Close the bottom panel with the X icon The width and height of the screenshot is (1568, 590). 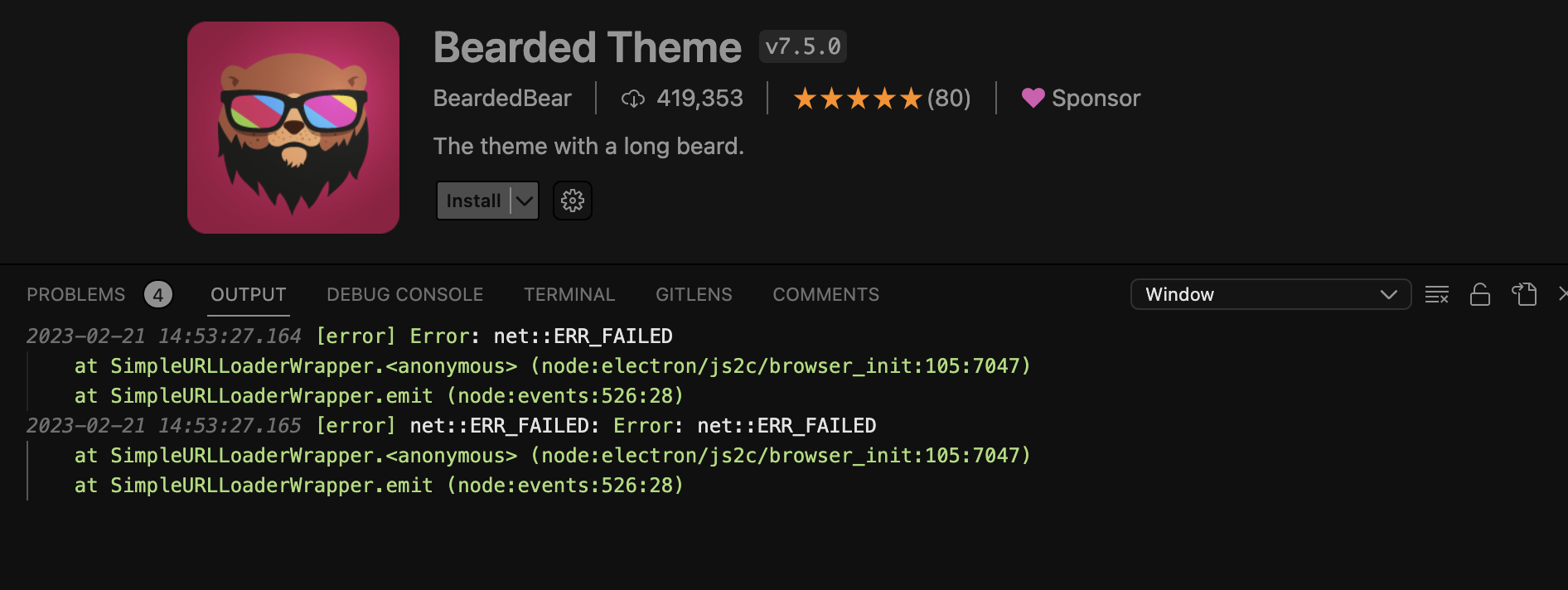click(x=1563, y=294)
